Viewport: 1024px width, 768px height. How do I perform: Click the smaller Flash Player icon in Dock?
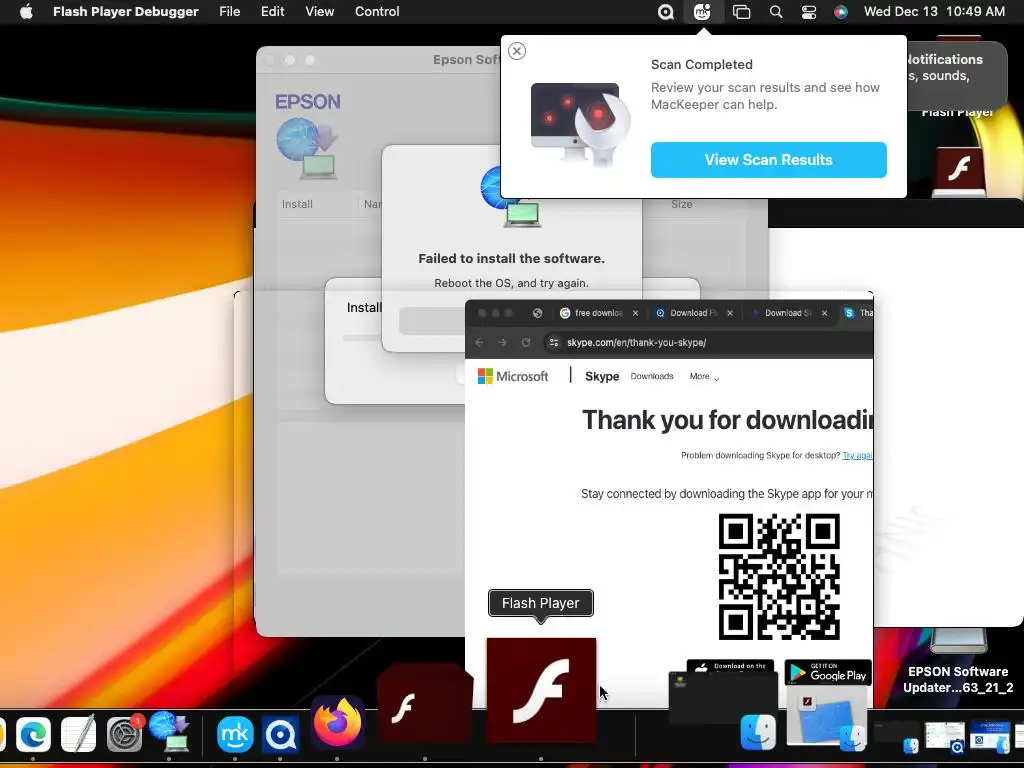(x=425, y=705)
